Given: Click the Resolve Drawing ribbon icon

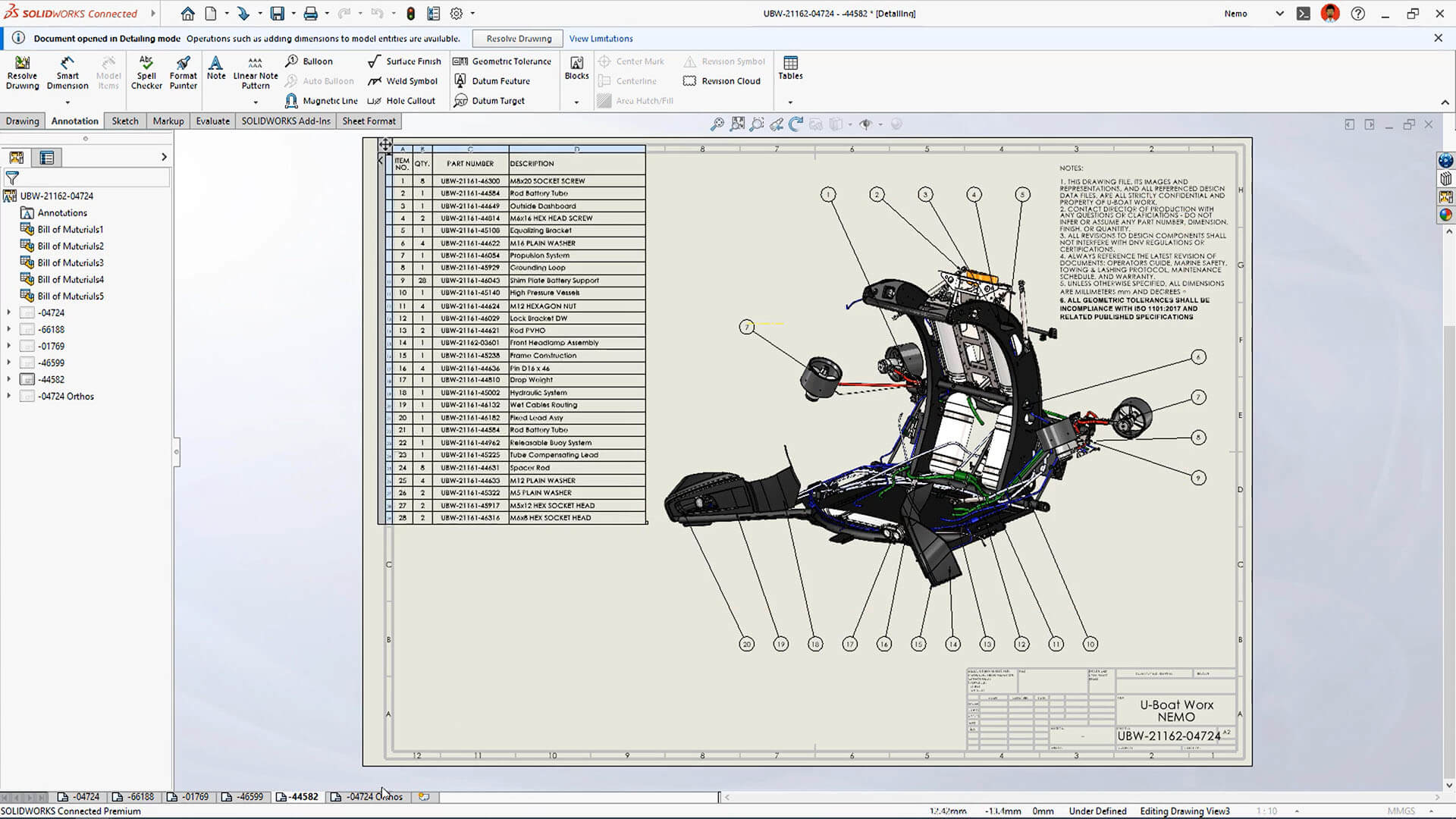Looking at the screenshot, I should (22, 73).
